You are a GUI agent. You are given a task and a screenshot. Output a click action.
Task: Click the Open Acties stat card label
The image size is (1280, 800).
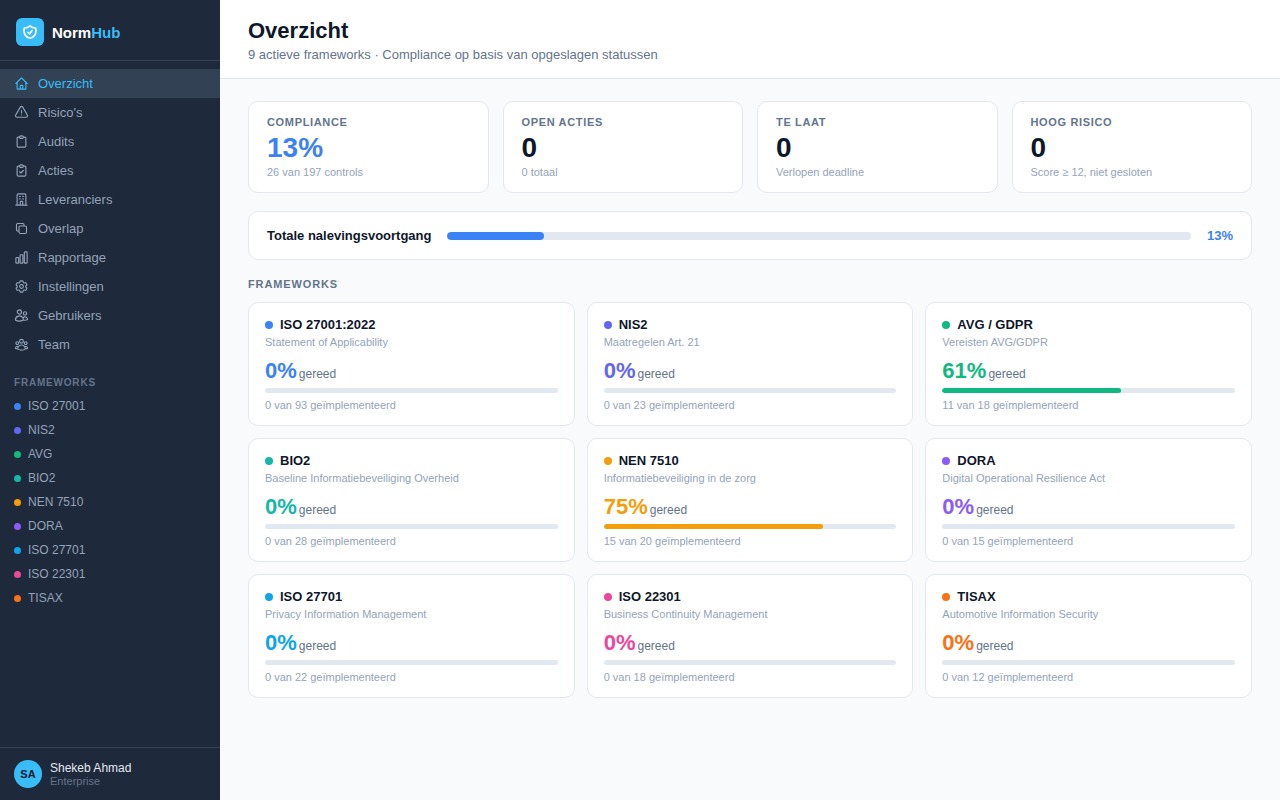click(x=562, y=122)
